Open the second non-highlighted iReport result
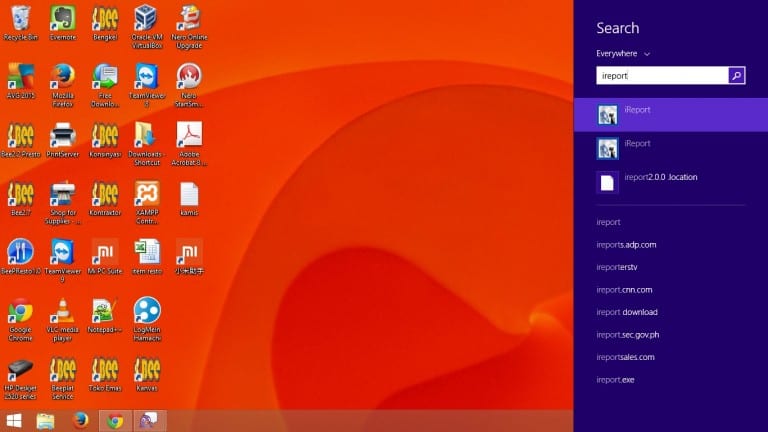Screen dimensions: 768x432 671,148
